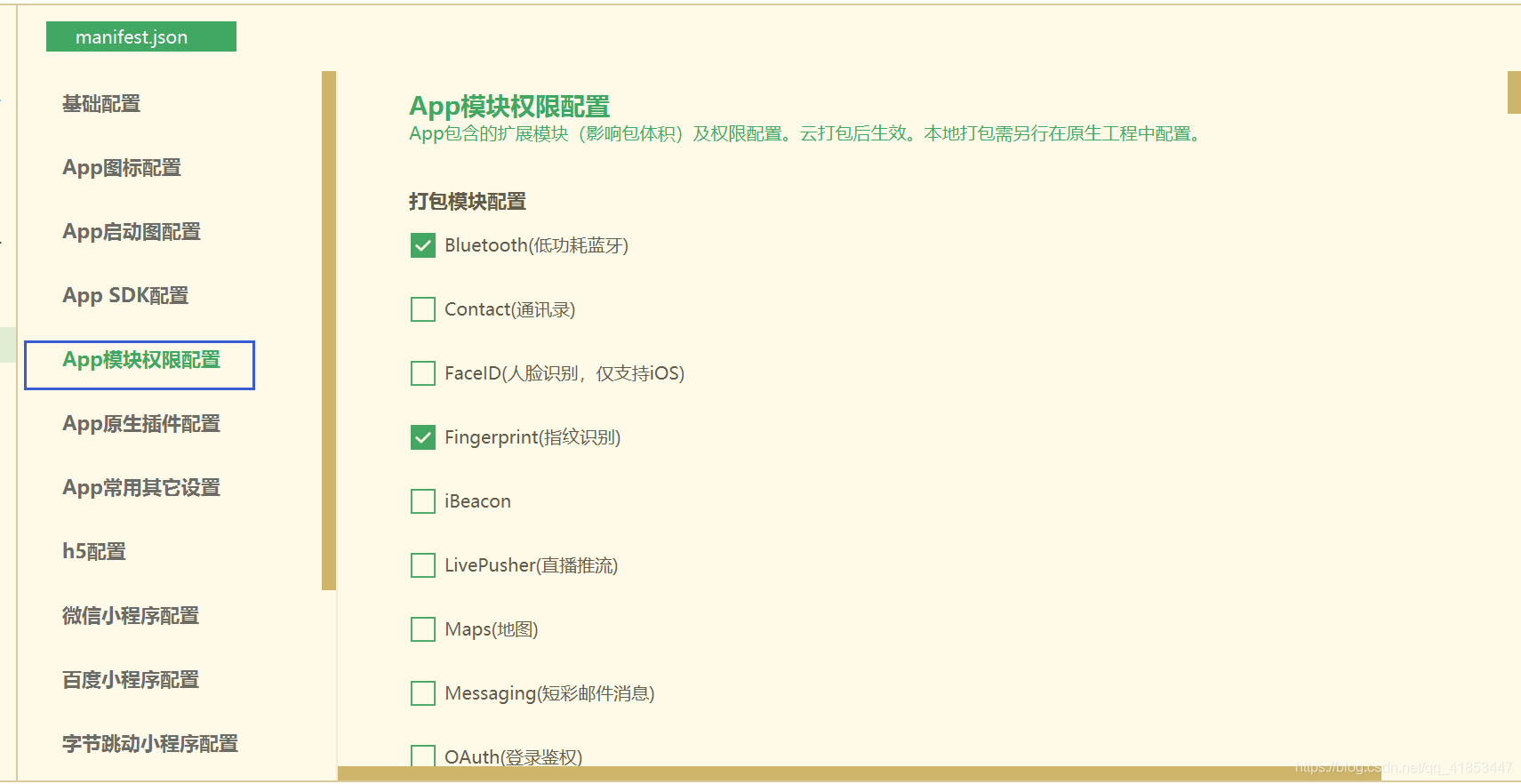The height and width of the screenshot is (784, 1521).
Task: Enable the Contact(通讯录) module checkbox
Action: 423,309
